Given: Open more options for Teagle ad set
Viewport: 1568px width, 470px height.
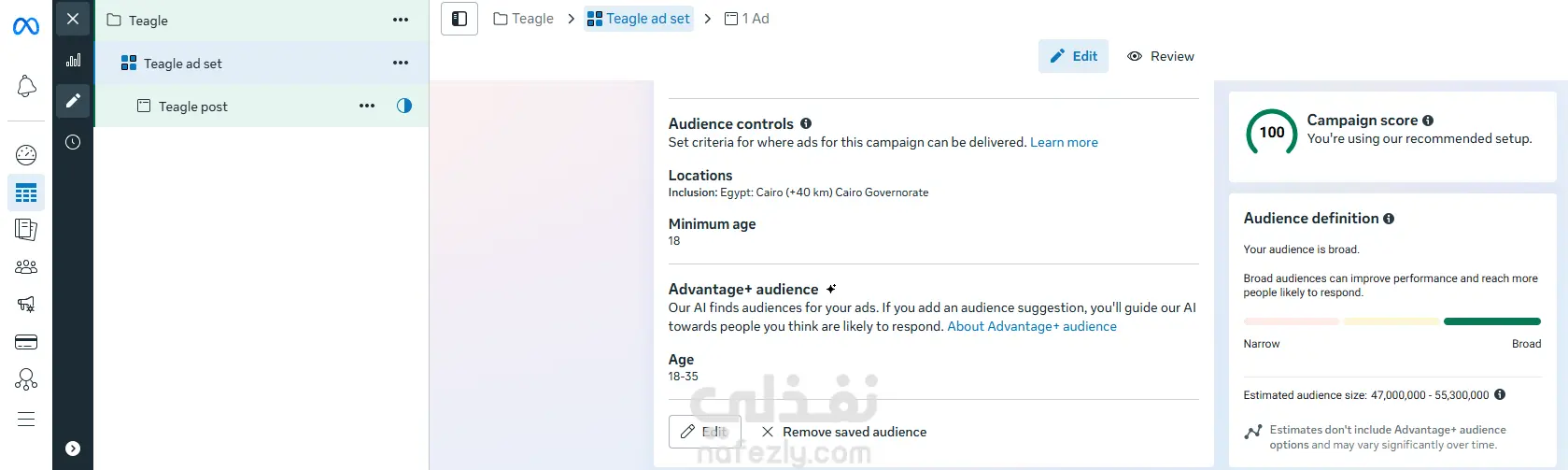Looking at the screenshot, I should (401, 63).
